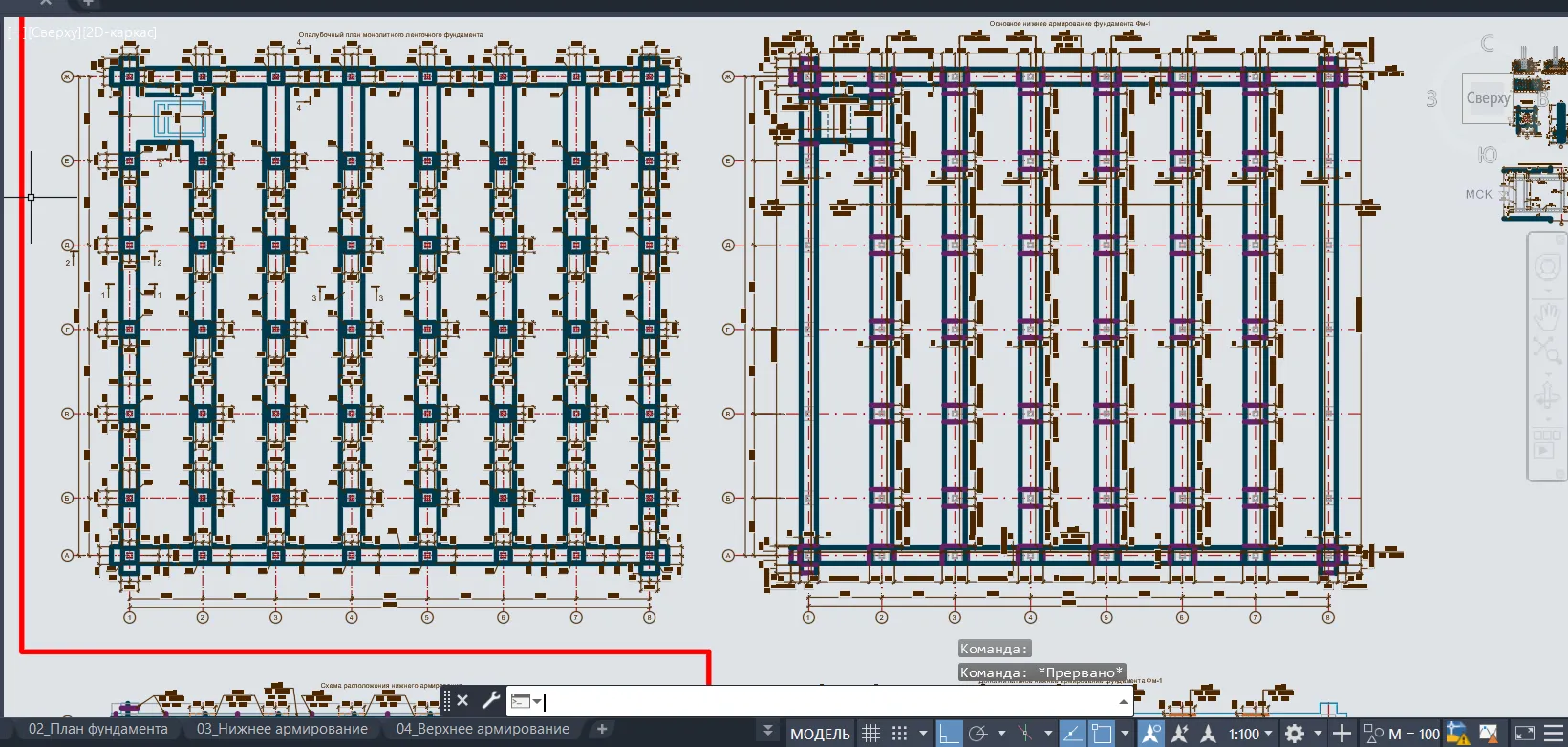Focus the command line input field
This screenshot has height=747, width=1568.
point(831,701)
